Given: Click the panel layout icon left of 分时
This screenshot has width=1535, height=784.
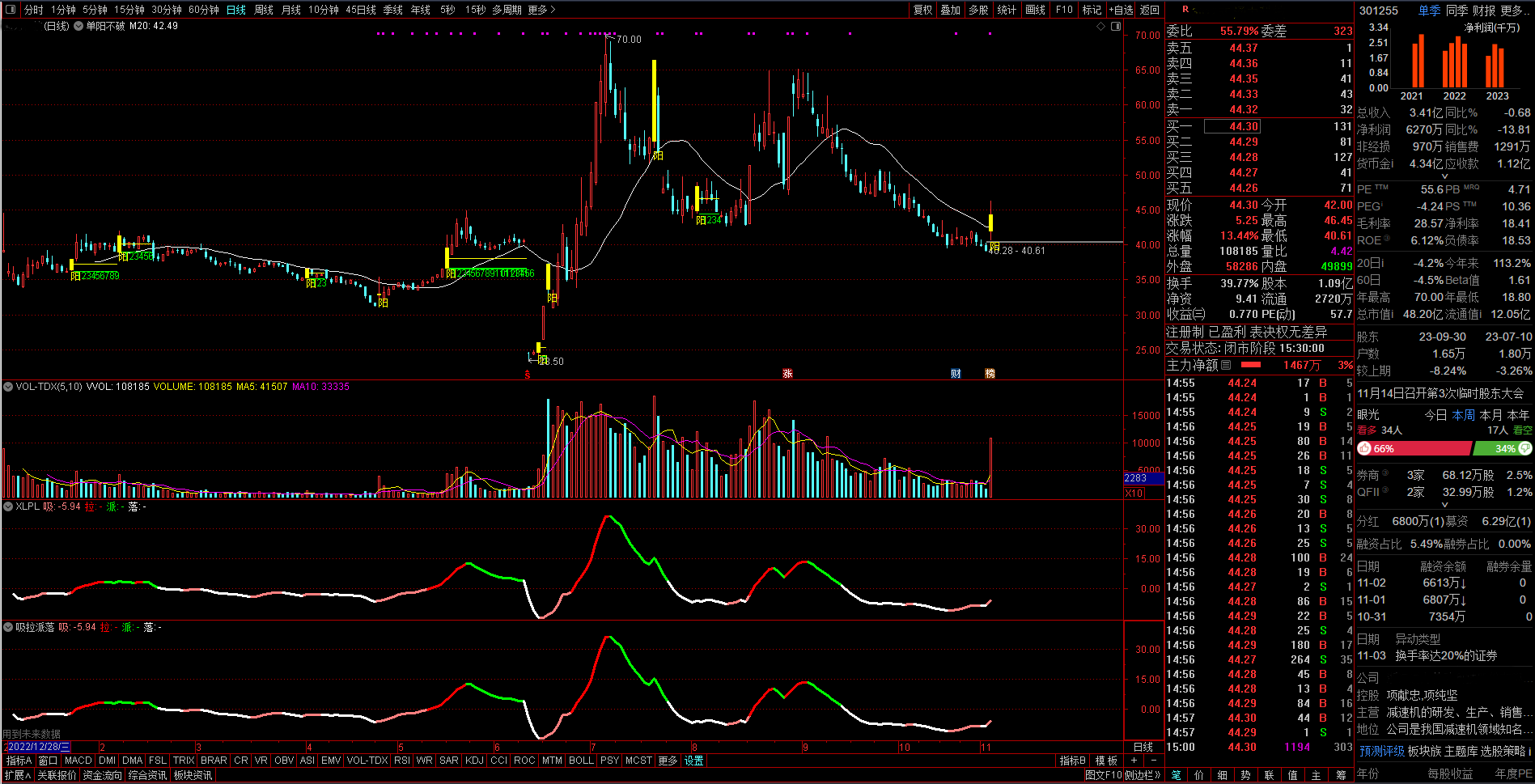Looking at the screenshot, I should (x=11, y=10).
